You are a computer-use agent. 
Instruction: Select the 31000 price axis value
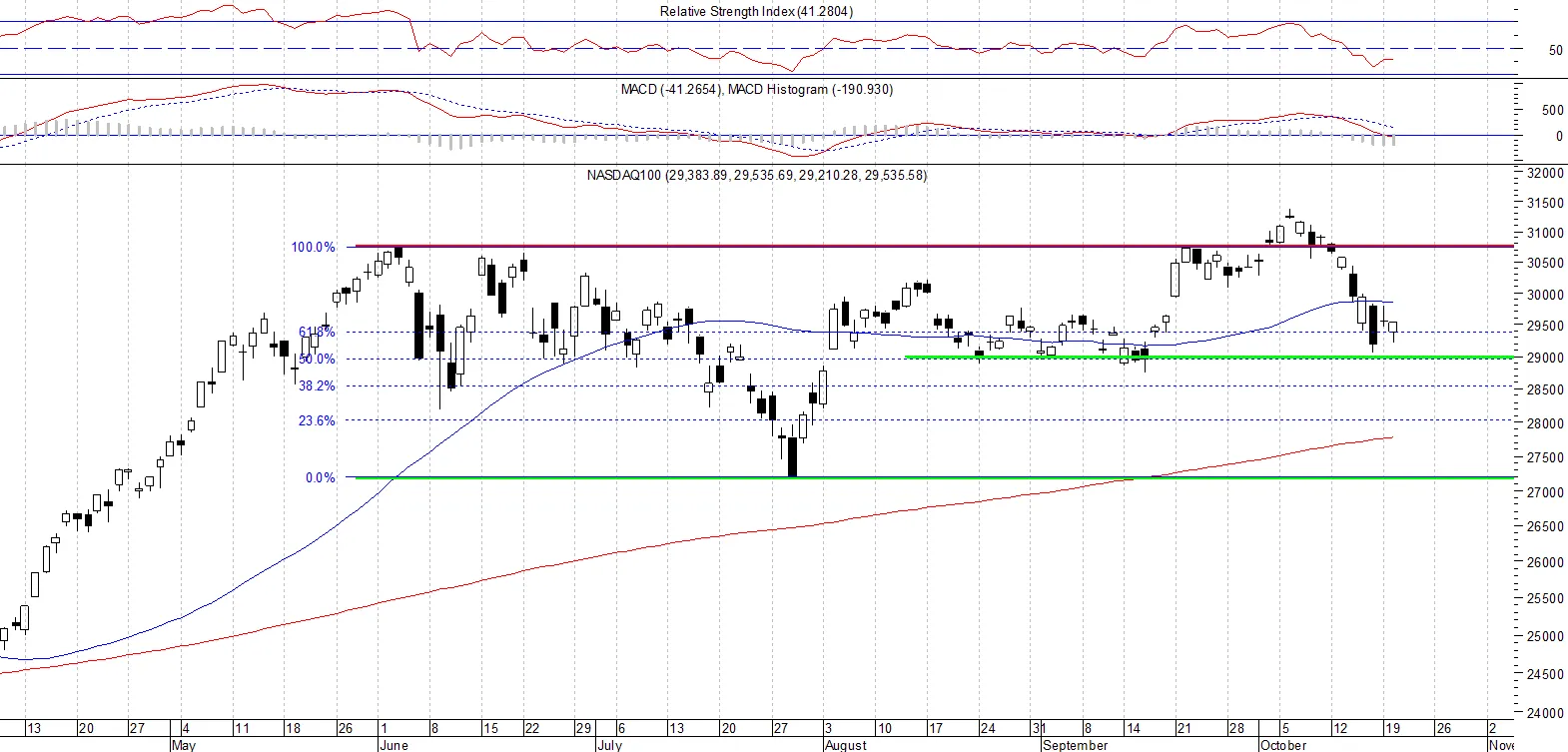pyautogui.click(x=1545, y=234)
